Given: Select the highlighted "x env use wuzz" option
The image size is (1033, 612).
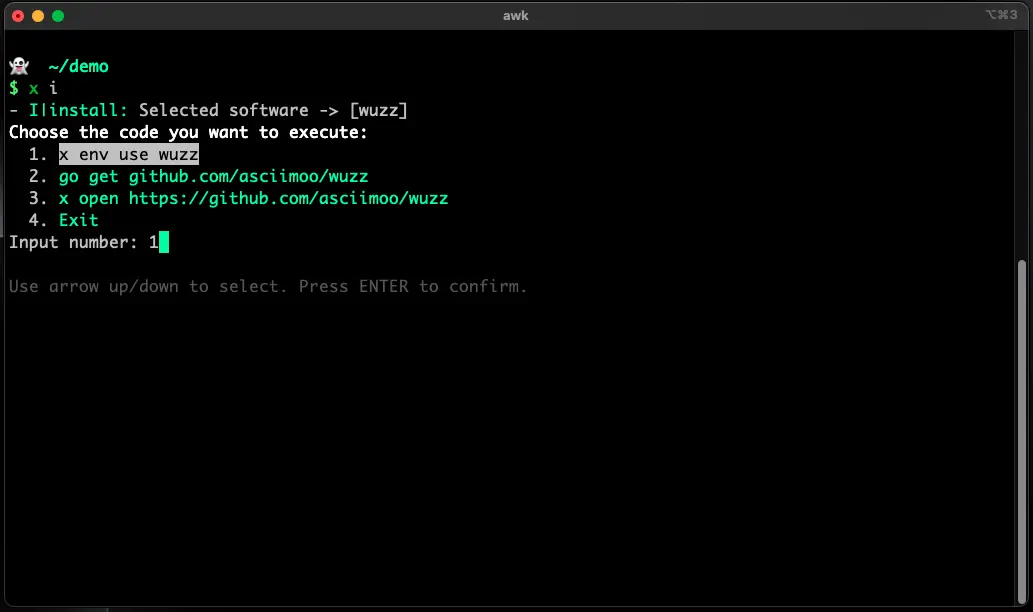Looking at the screenshot, I should (x=128, y=154).
